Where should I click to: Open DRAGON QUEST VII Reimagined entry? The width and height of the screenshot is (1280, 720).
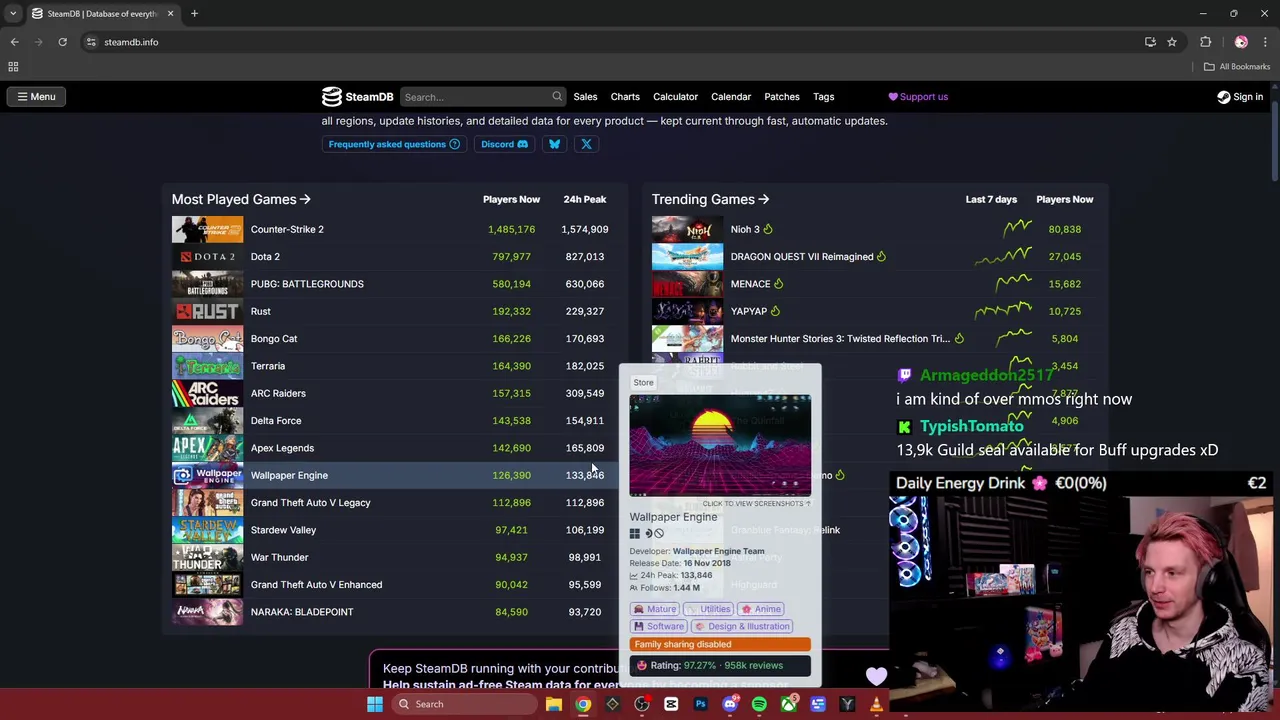(876, 257)
